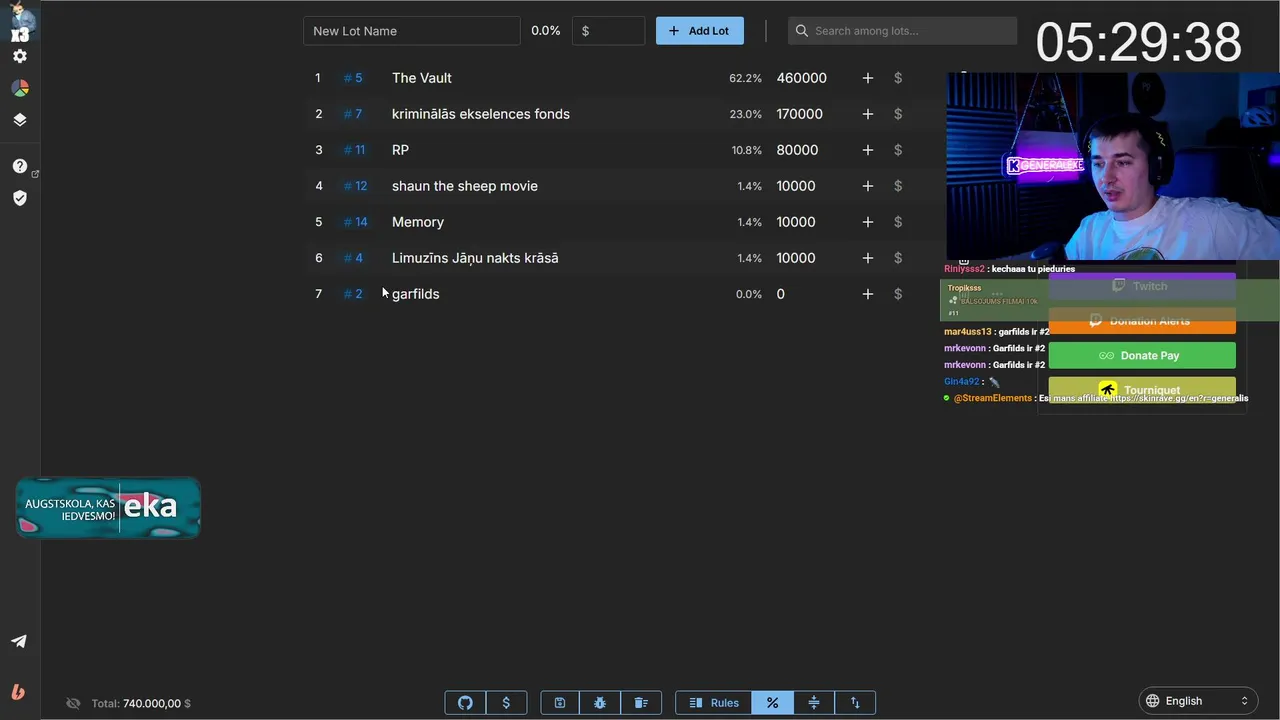Image resolution: width=1280 pixels, height=720 pixels.
Task: Toggle percentages with the % button
Action: click(772, 703)
